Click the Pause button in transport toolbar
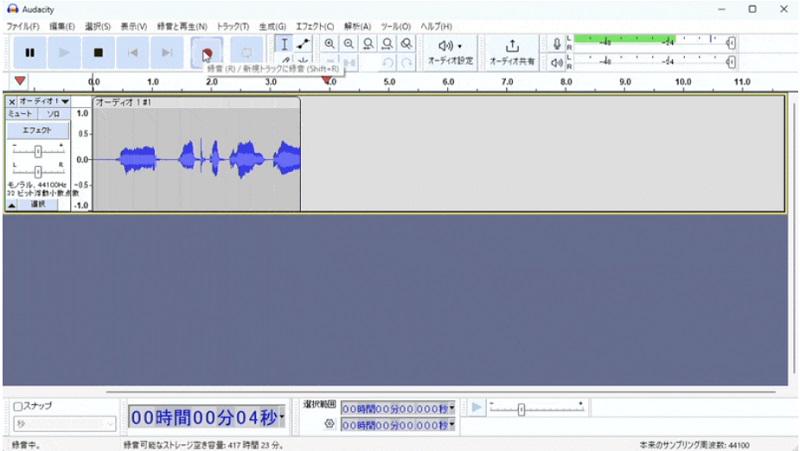 point(30,52)
